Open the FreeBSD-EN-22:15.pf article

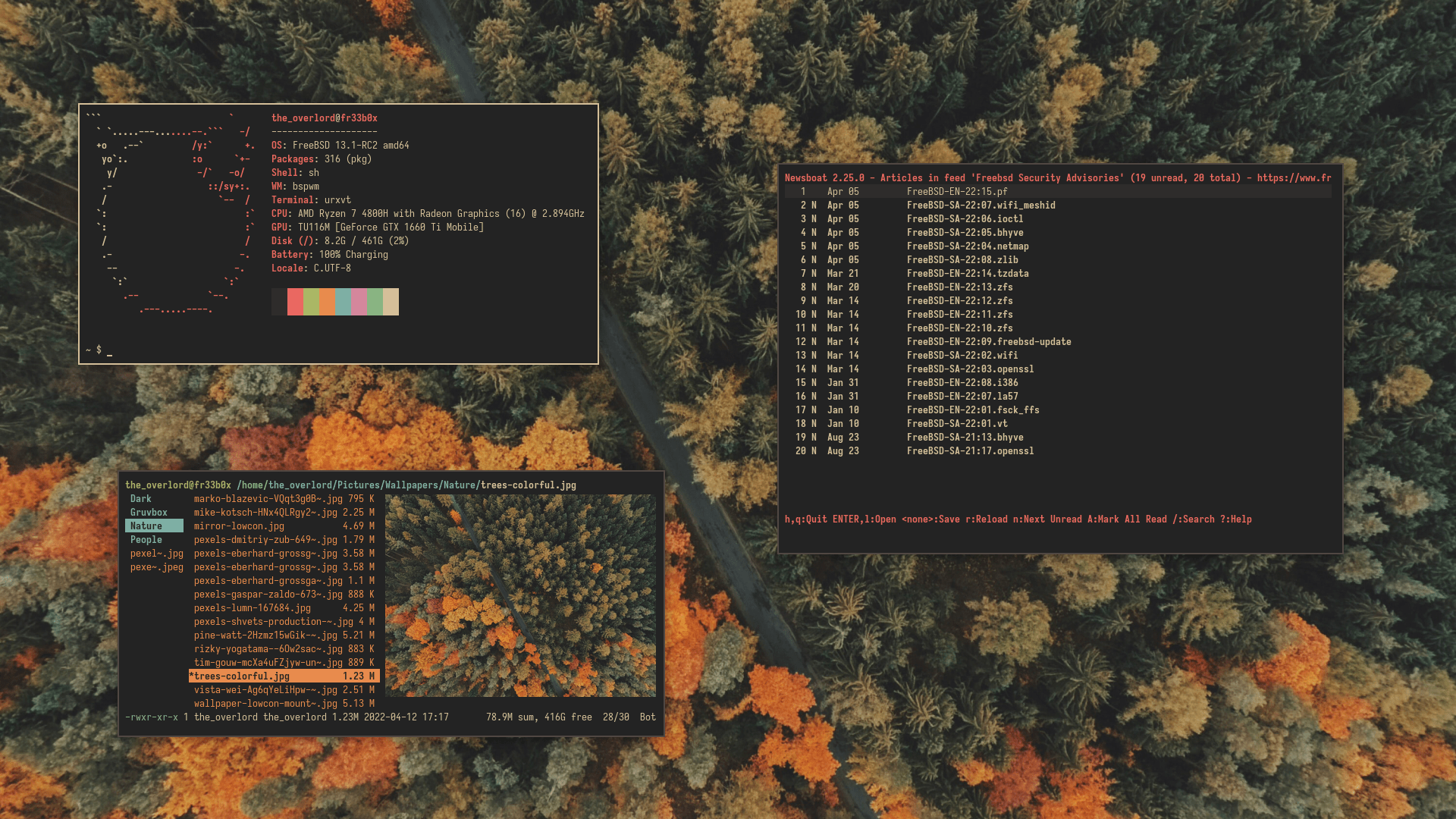pos(957,192)
